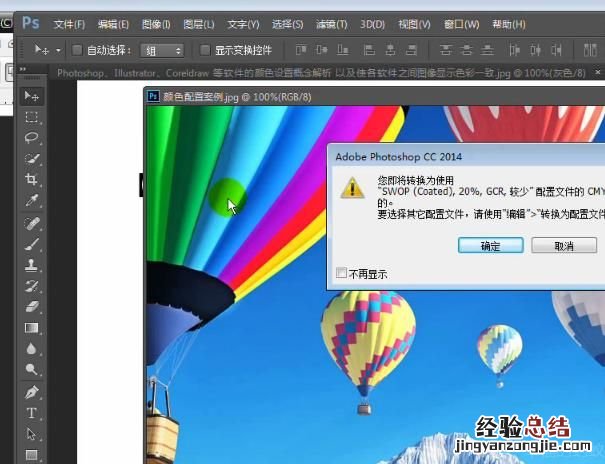
Task: Click the warning triangle icon in dialog
Action: pos(352,188)
